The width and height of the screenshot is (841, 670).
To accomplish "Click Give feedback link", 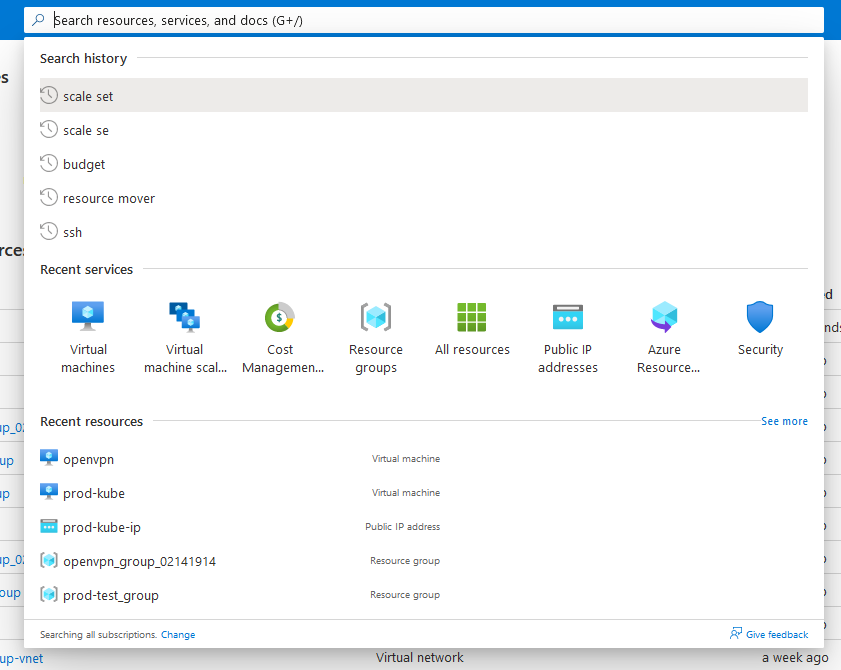I will coord(777,635).
